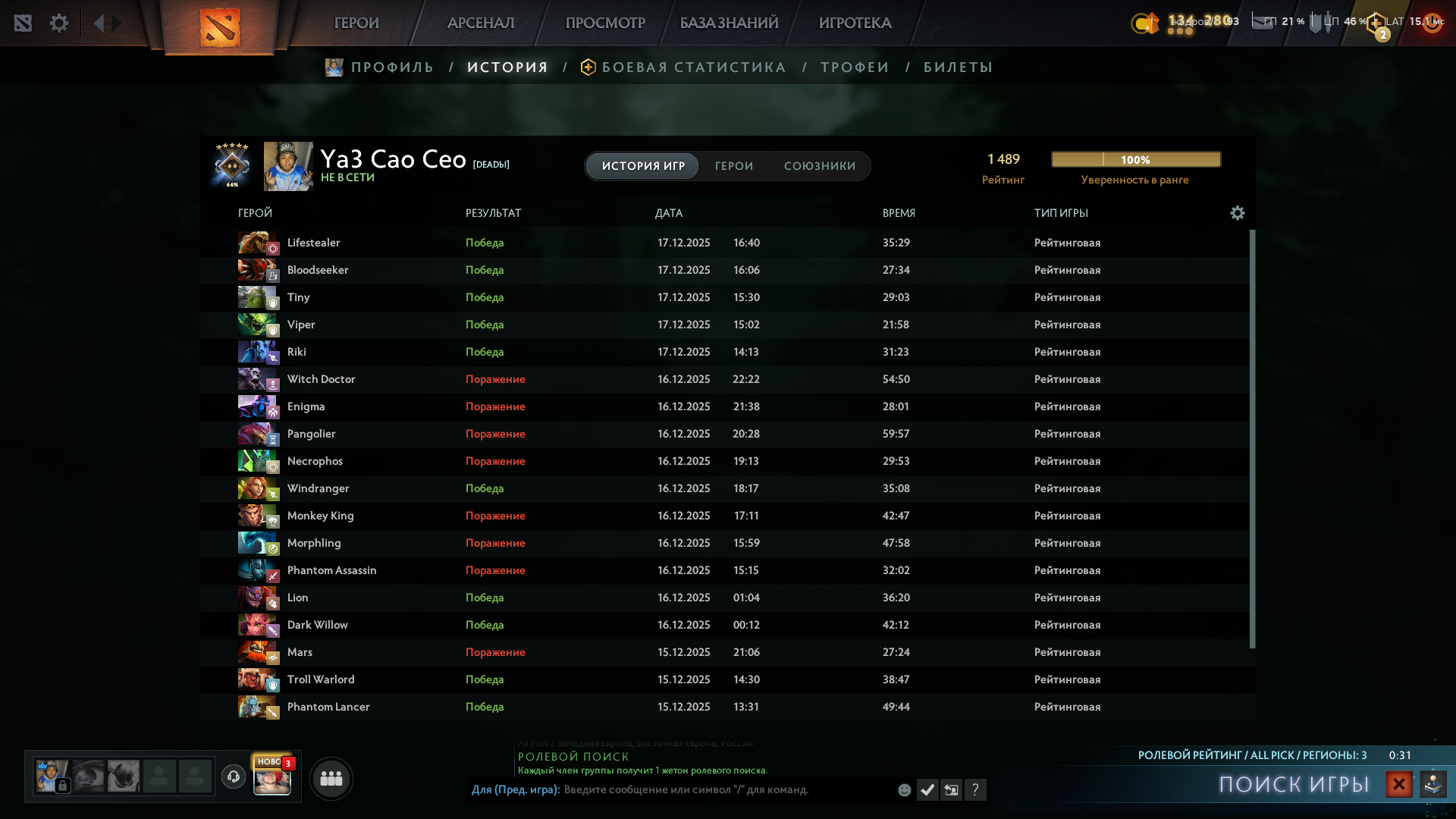Click the voice chat headset icon
The image size is (1456, 819).
pyautogui.click(x=234, y=777)
